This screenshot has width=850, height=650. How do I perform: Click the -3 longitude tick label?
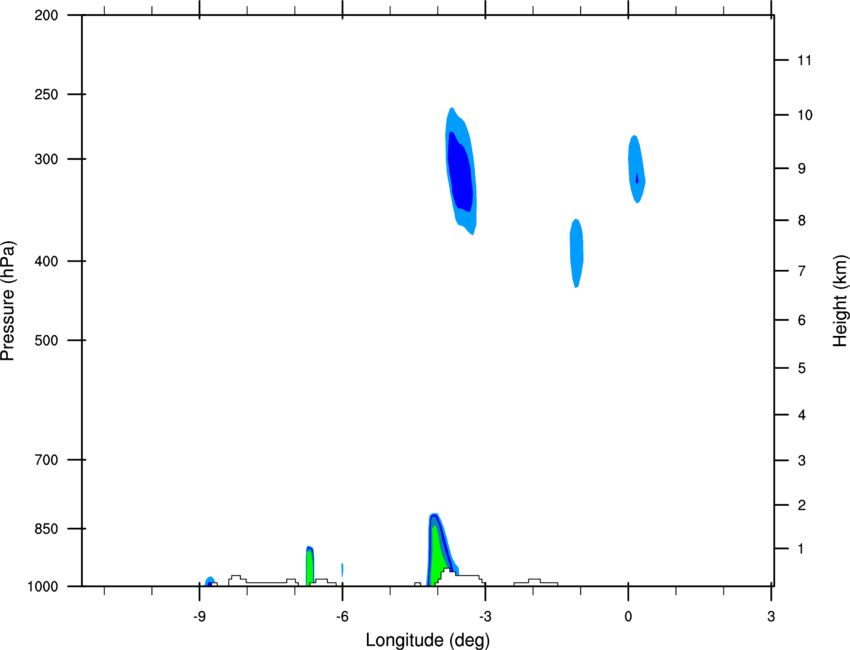(485, 616)
